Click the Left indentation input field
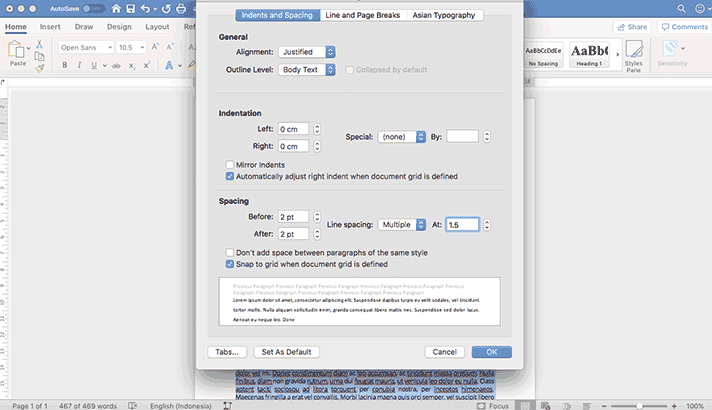 coord(293,129)
